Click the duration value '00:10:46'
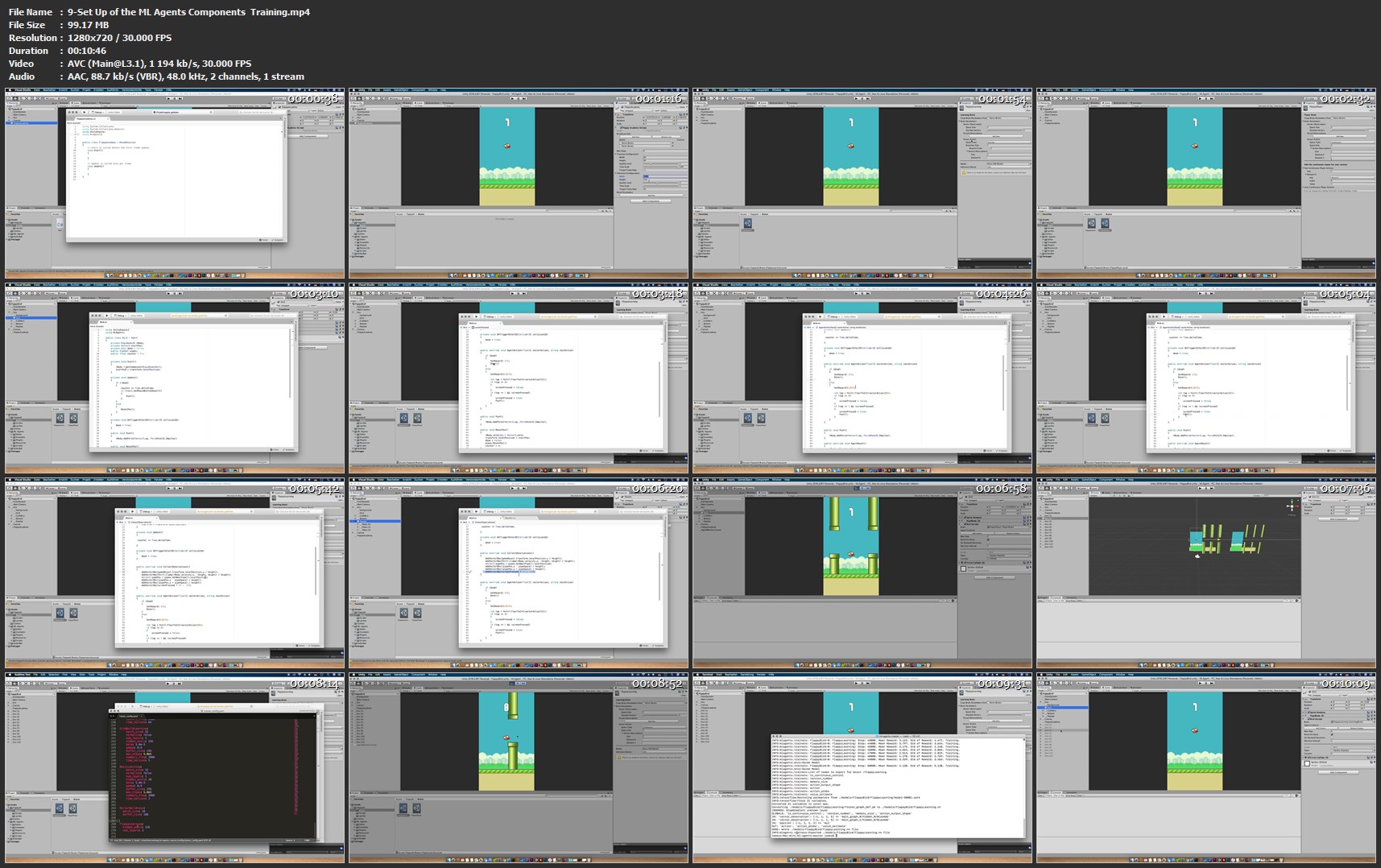 click(87, 51)
